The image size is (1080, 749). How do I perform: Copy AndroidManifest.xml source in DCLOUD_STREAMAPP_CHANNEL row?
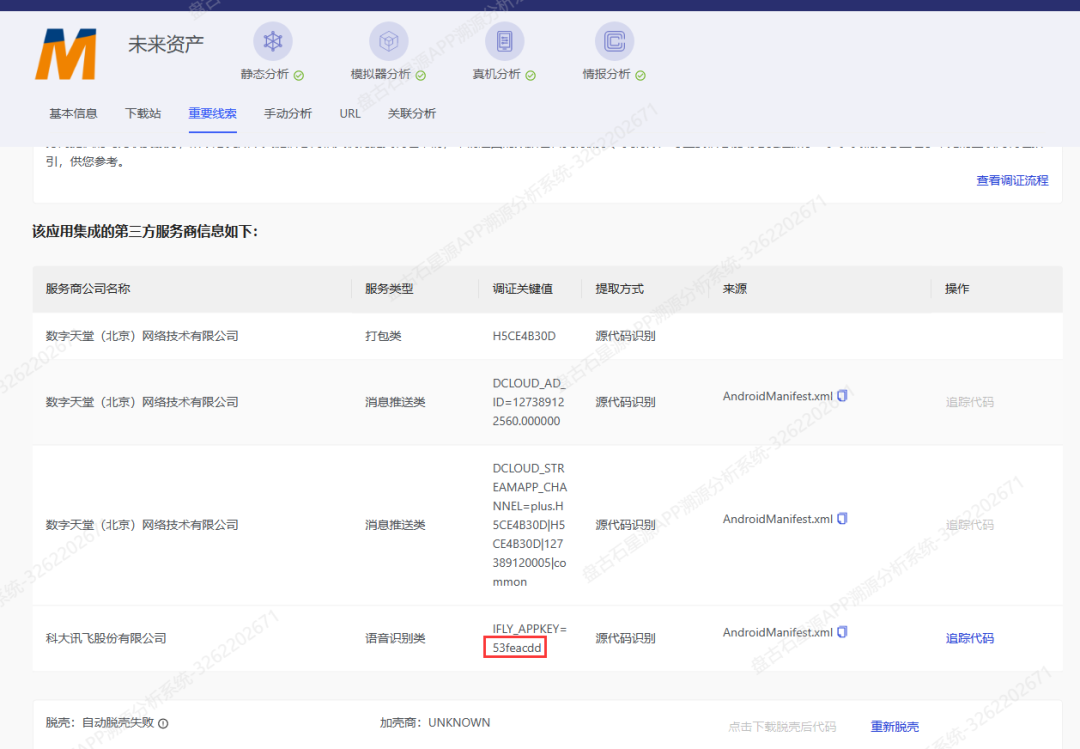coord(842,518)
